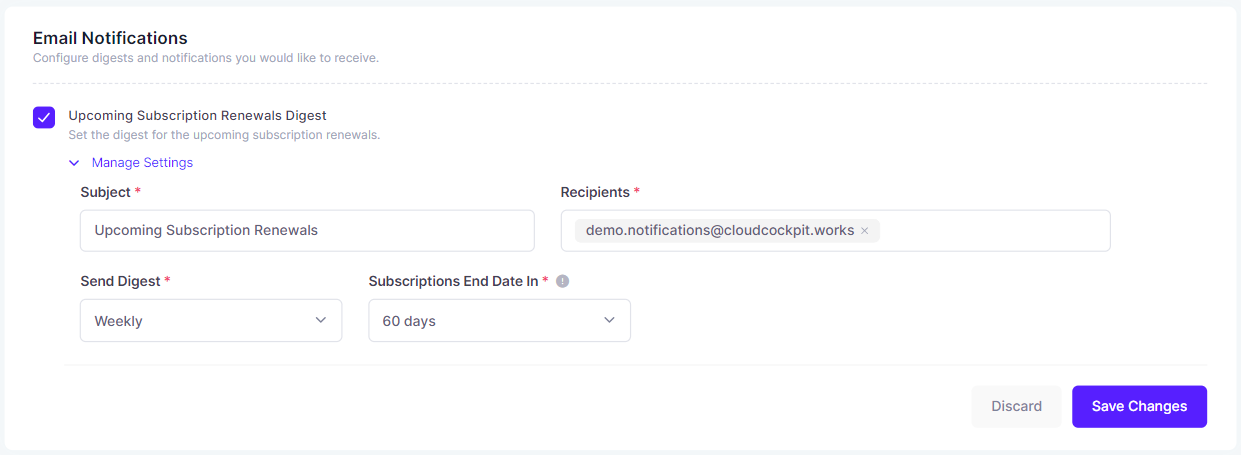The height and width of the screenshot is (455, 1241).
Task: Click the Subscriptions End Date In label
Action: point(453,281)
